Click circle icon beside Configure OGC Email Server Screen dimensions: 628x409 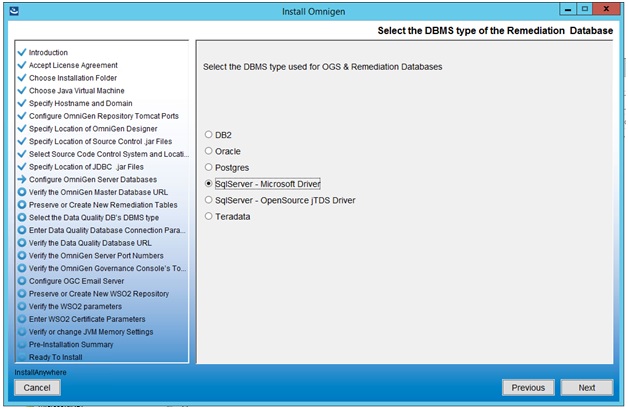22,281
